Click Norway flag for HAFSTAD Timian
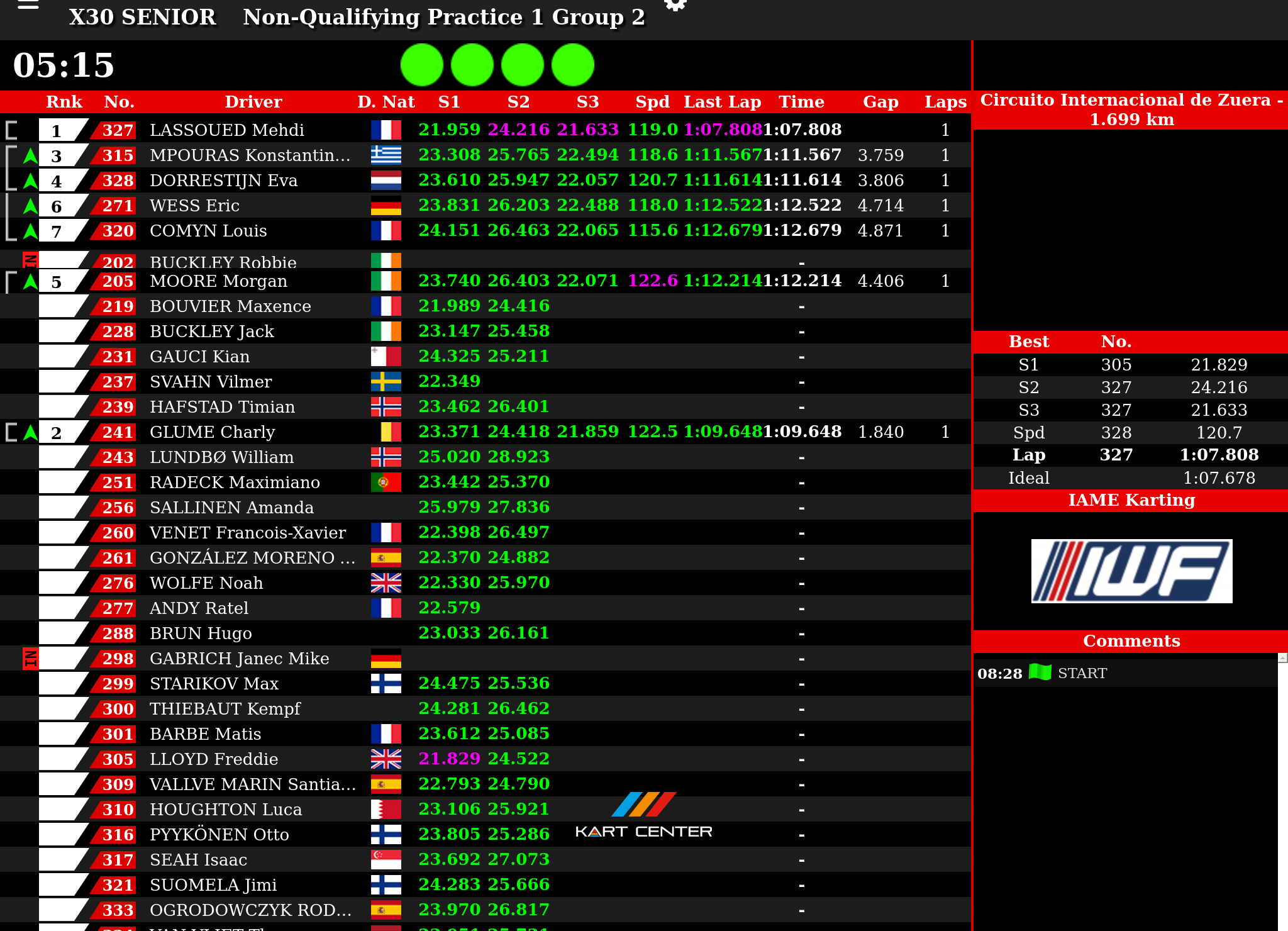 click(386, 407)
